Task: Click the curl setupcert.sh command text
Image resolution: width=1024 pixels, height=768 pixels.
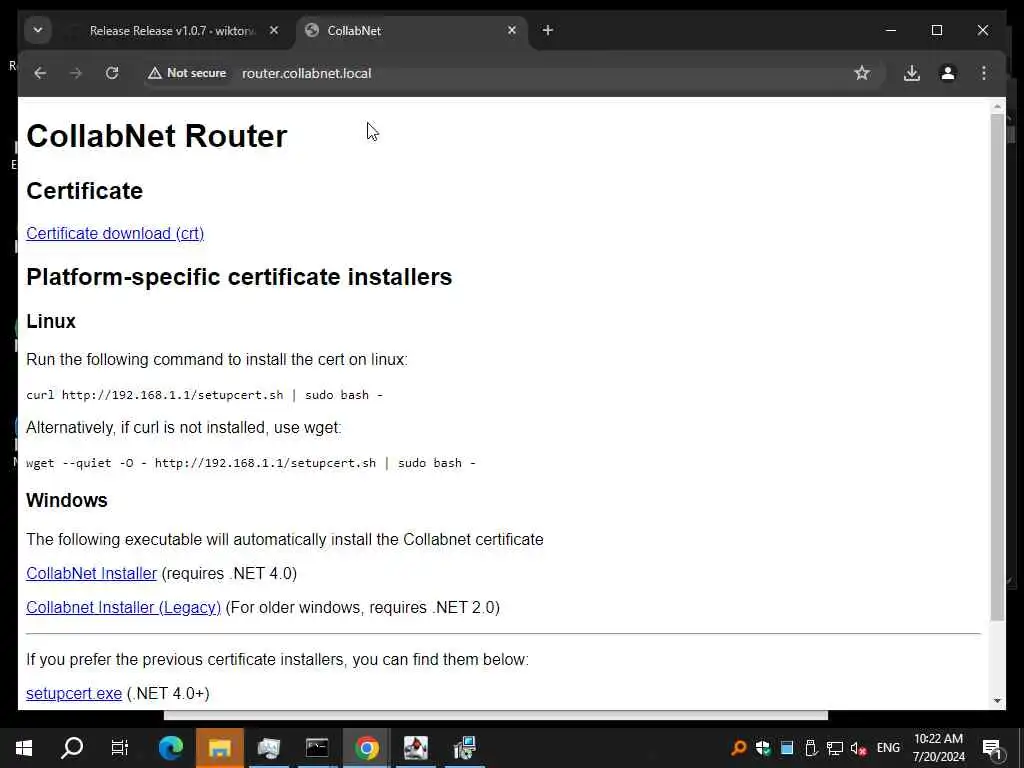Action: (204, 395)
